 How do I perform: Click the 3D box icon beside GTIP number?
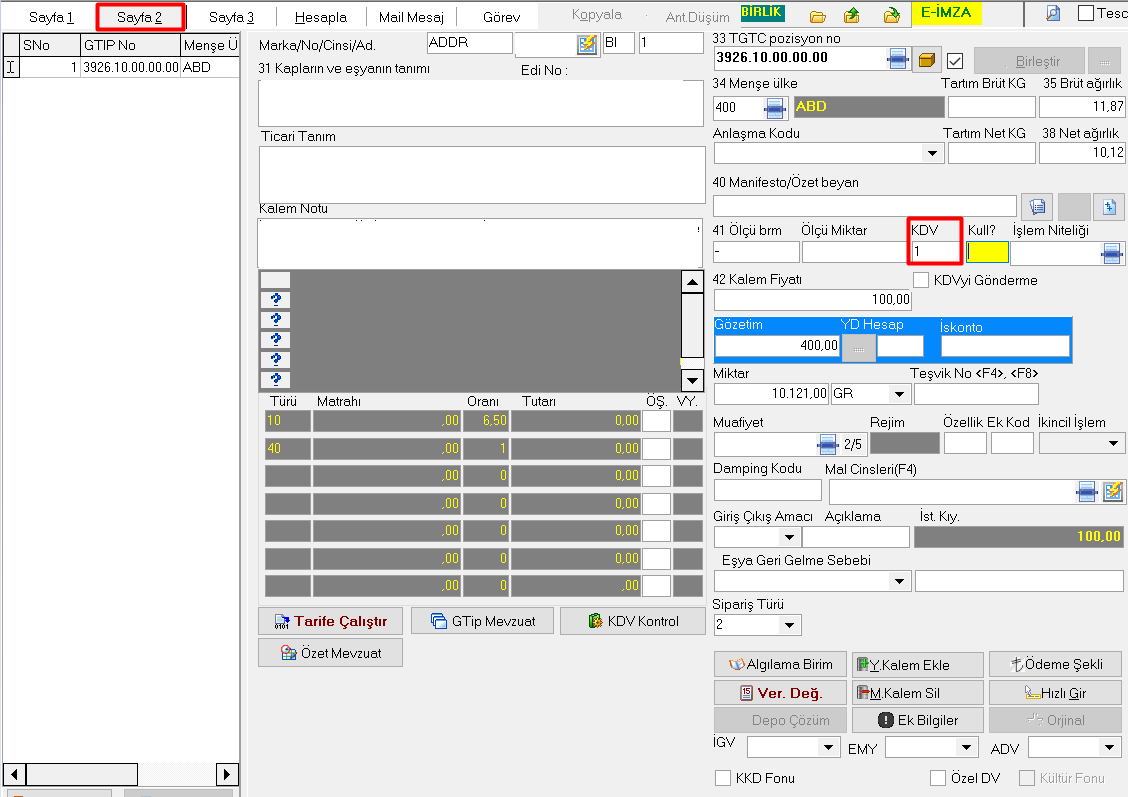(927, 59)
